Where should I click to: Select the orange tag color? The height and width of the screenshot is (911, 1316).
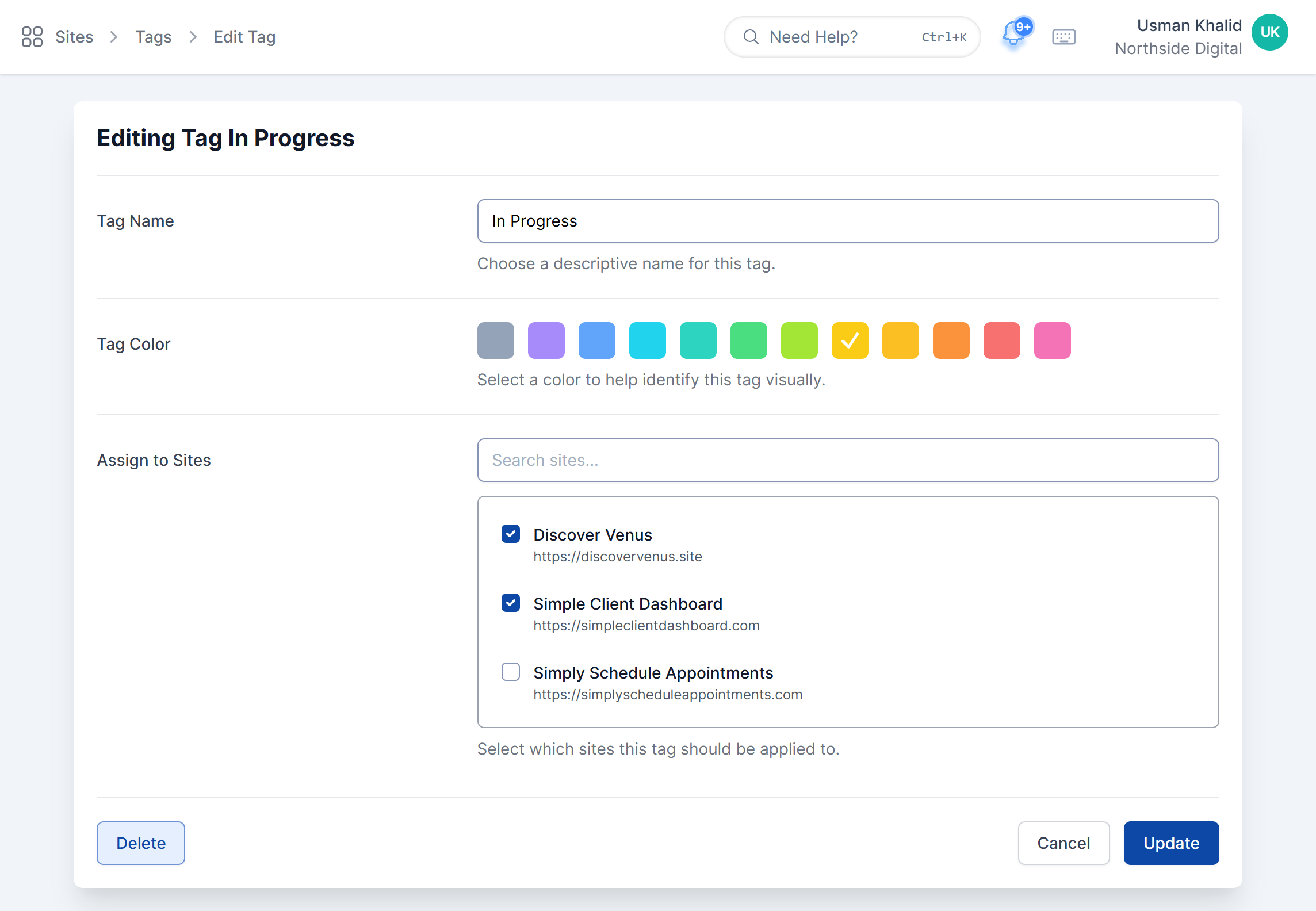click(951, 340)
